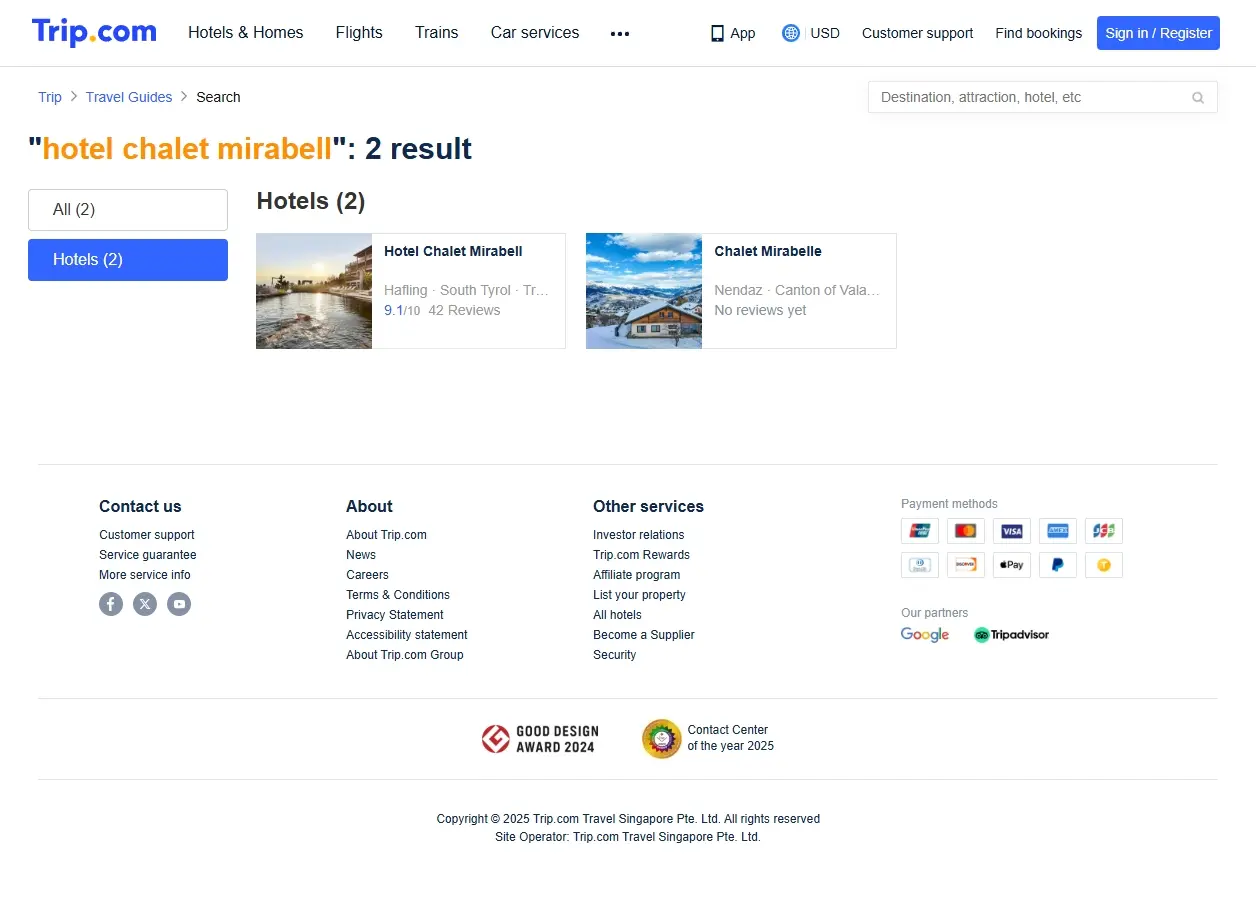Click the Nendaz · Canton of Valais location text
This screenshot has height=921, width=1256.
(797, 290)
